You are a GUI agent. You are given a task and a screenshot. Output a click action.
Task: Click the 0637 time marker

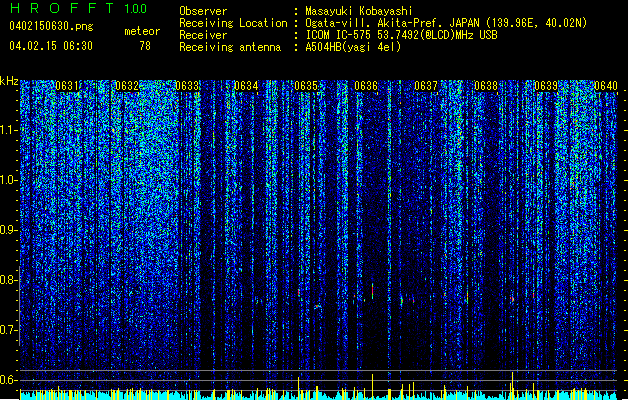point(426,86)
